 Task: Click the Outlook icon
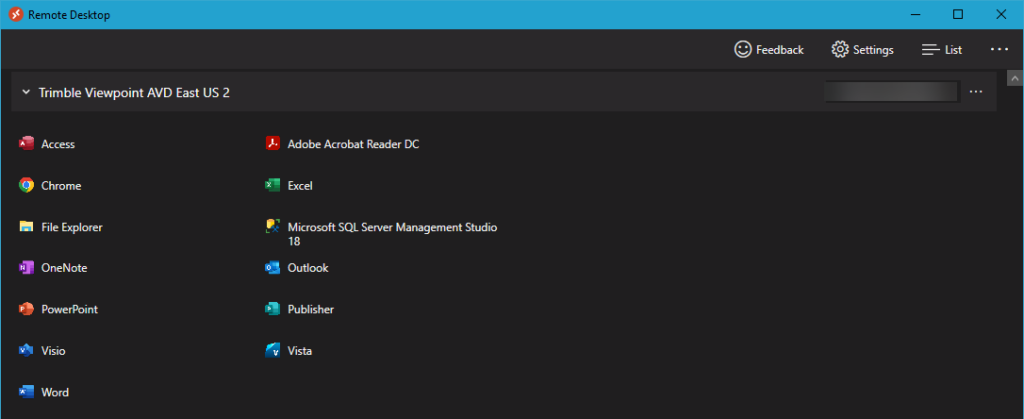[272, 268]
